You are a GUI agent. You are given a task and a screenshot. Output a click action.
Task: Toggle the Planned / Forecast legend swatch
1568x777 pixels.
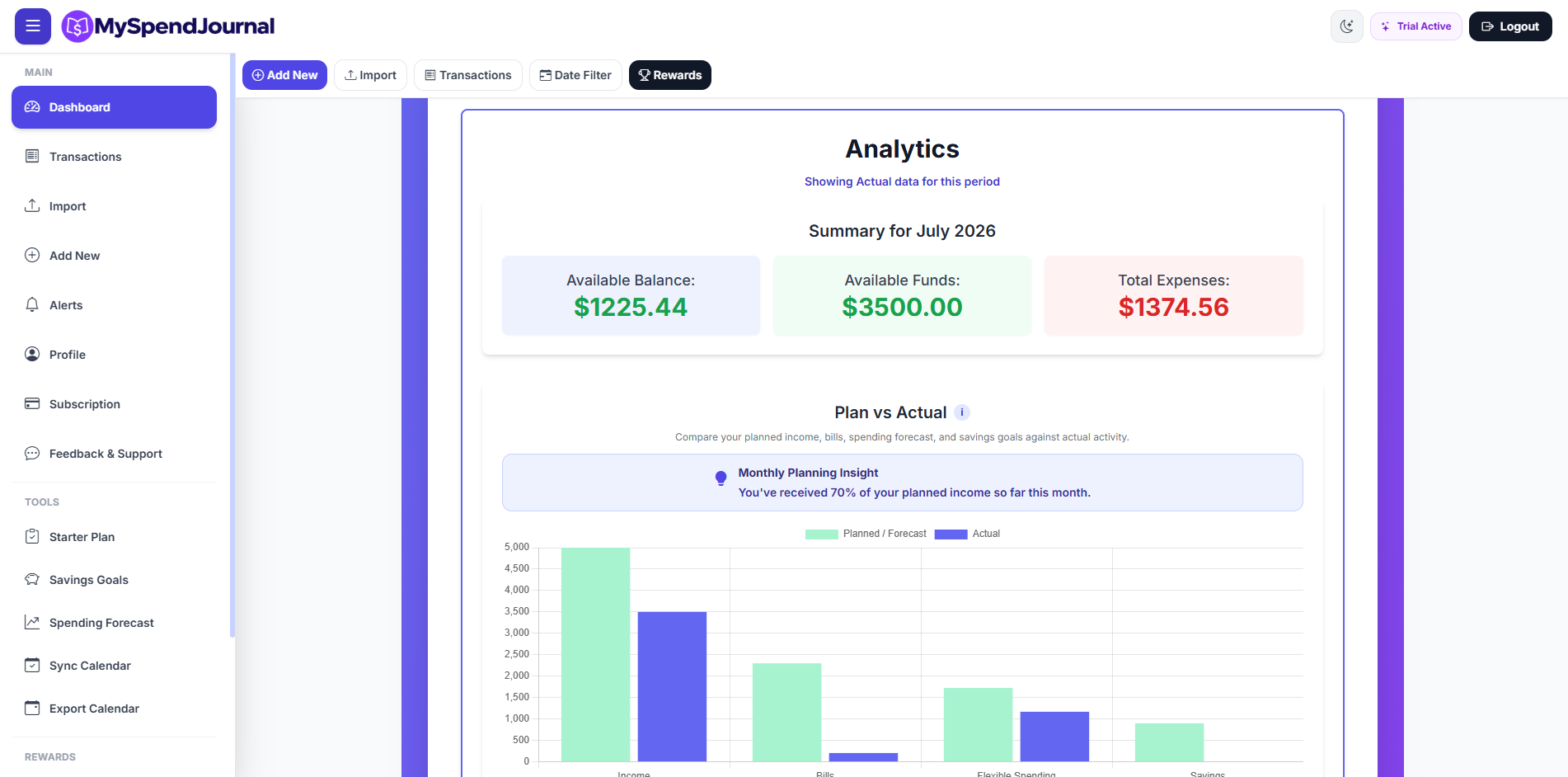(821, 534)
